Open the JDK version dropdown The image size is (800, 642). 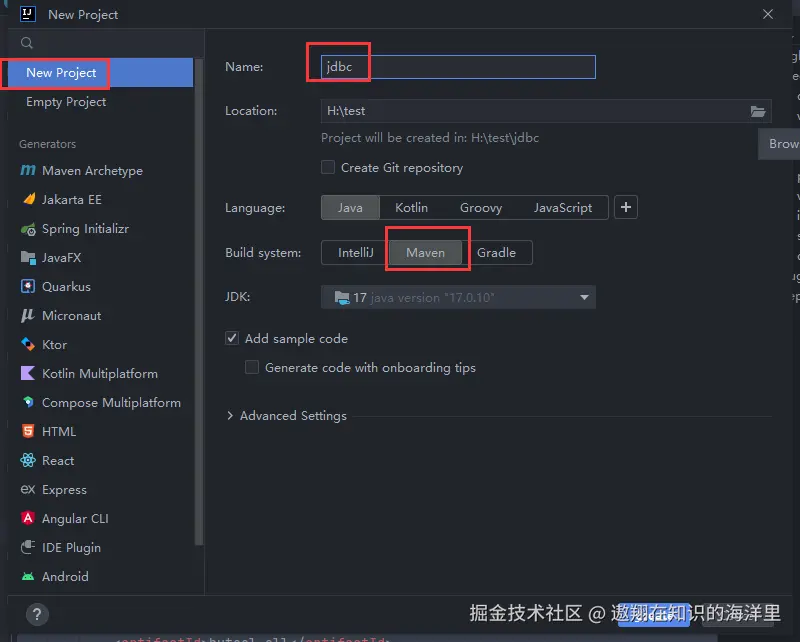coord(458,297)
